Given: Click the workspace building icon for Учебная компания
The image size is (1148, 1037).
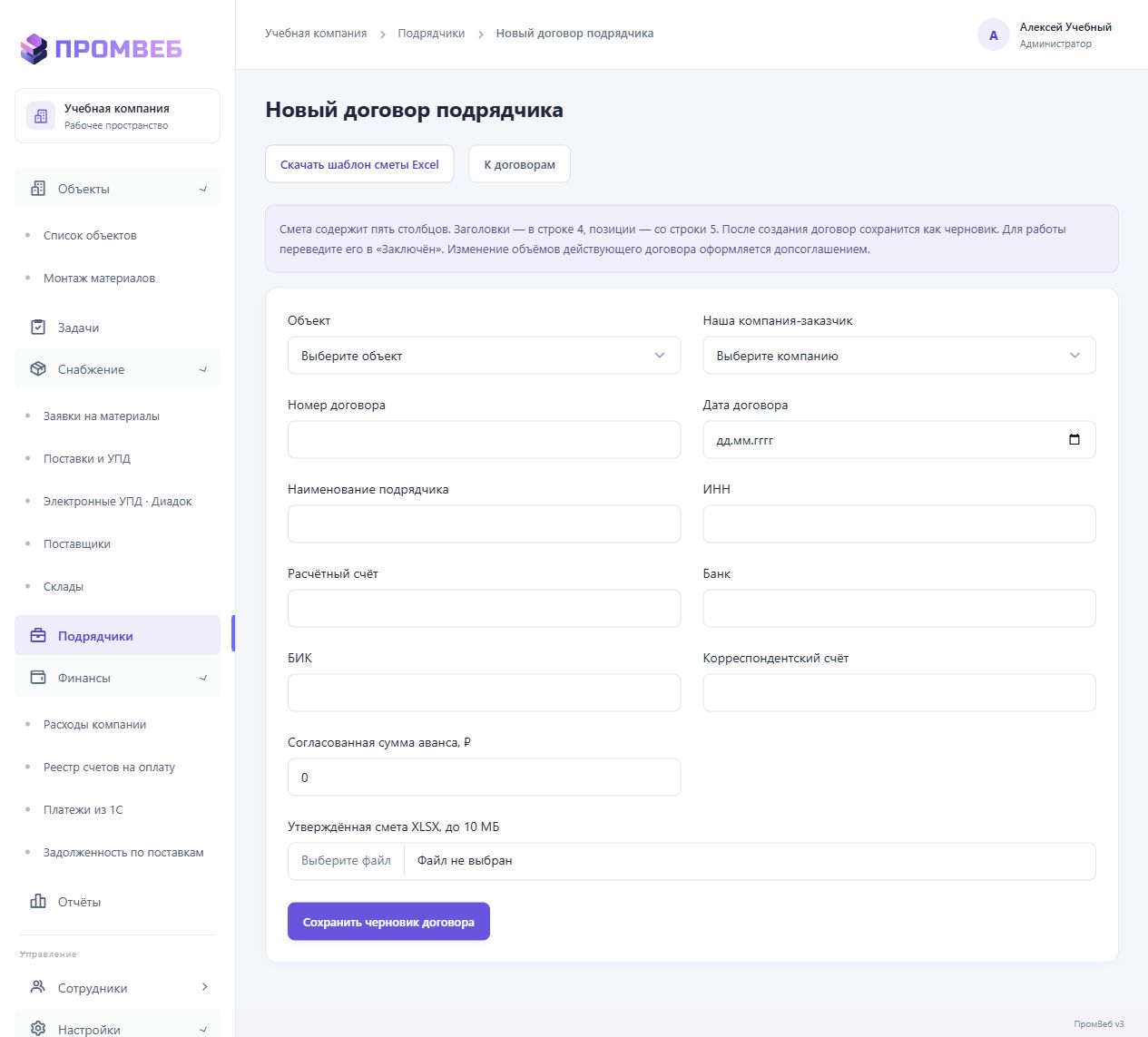Looking at the screenshot, I should [40, 116].
